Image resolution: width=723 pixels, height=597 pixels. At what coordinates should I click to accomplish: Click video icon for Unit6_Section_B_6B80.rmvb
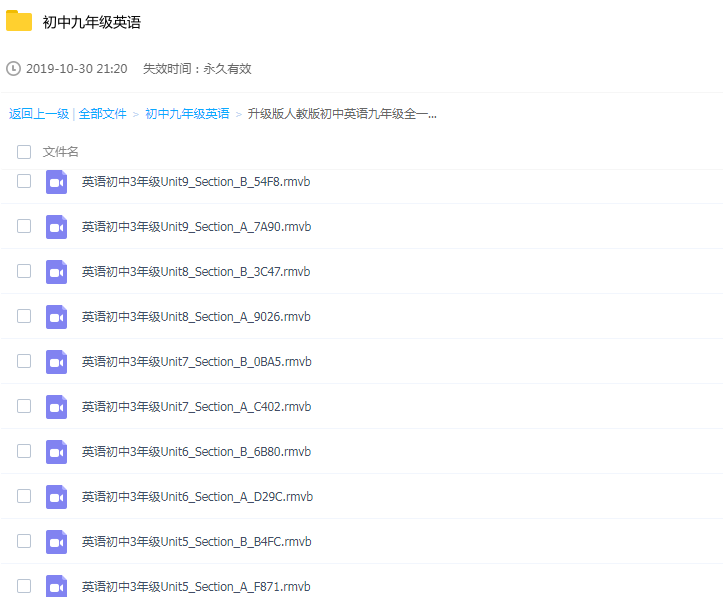56,452
